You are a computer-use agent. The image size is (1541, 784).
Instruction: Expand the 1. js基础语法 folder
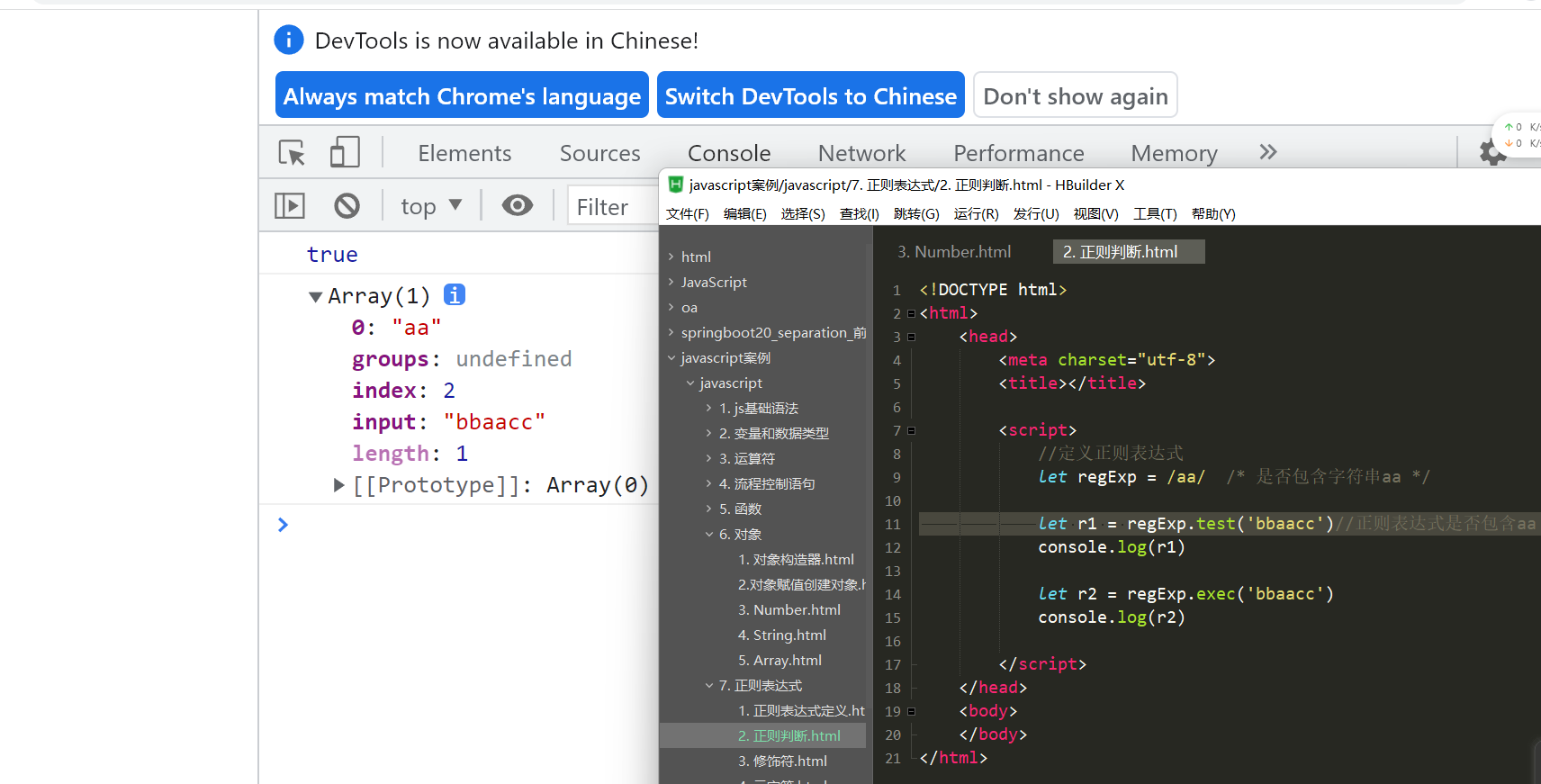[x=709, y=408]
